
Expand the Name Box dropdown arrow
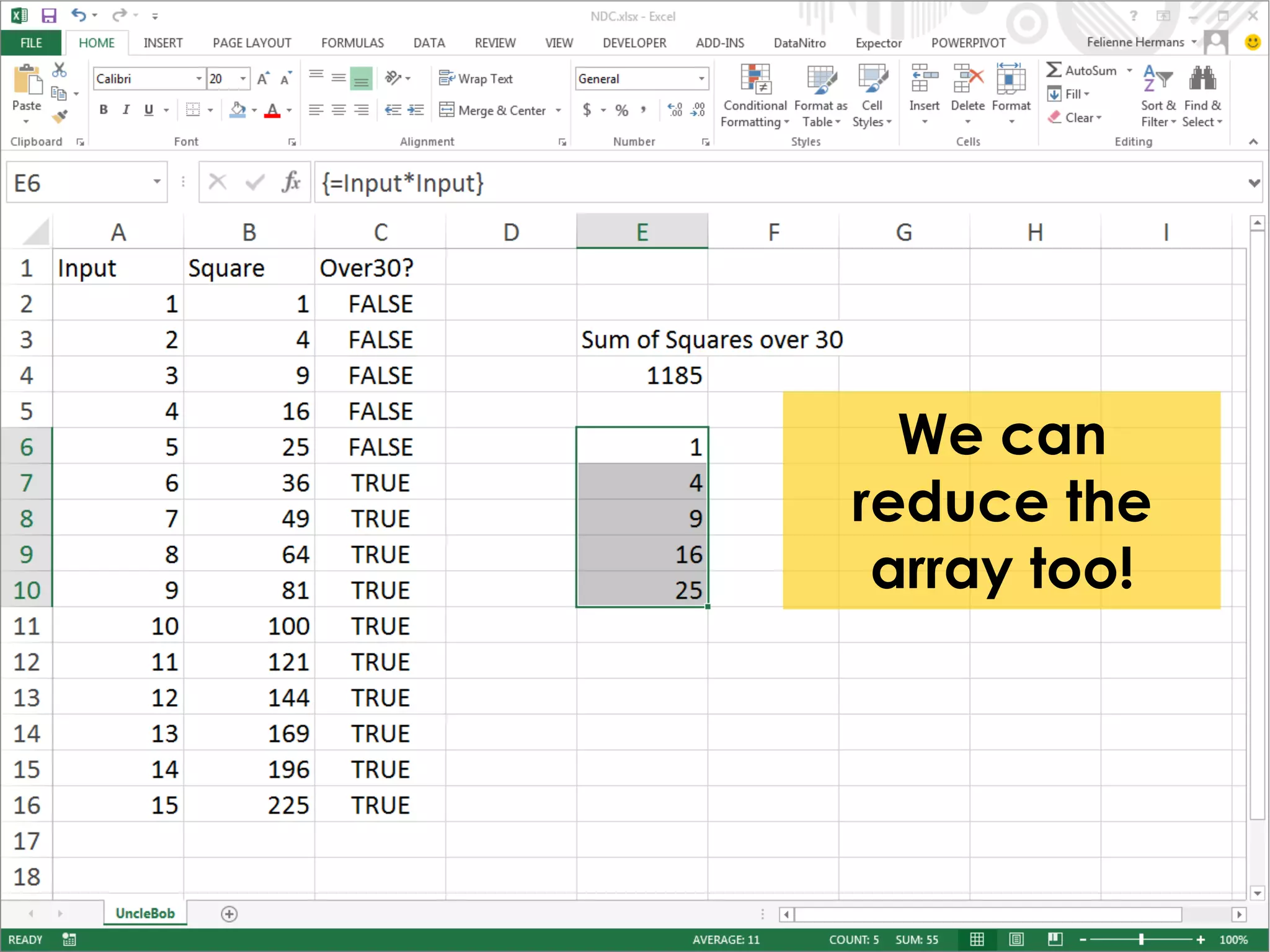157,182
